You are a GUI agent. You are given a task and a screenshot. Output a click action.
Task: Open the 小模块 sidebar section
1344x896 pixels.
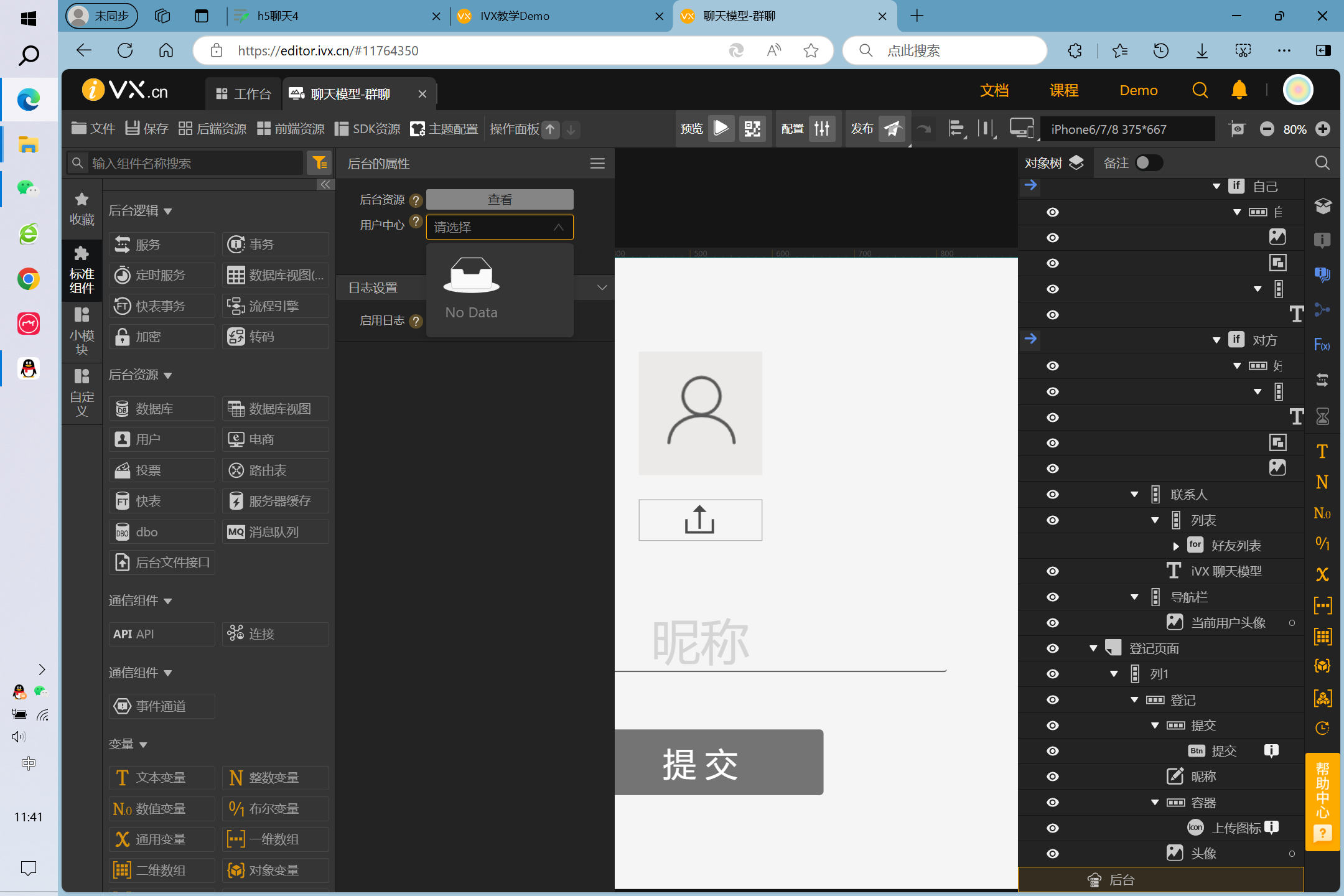[x=82, y=332]
